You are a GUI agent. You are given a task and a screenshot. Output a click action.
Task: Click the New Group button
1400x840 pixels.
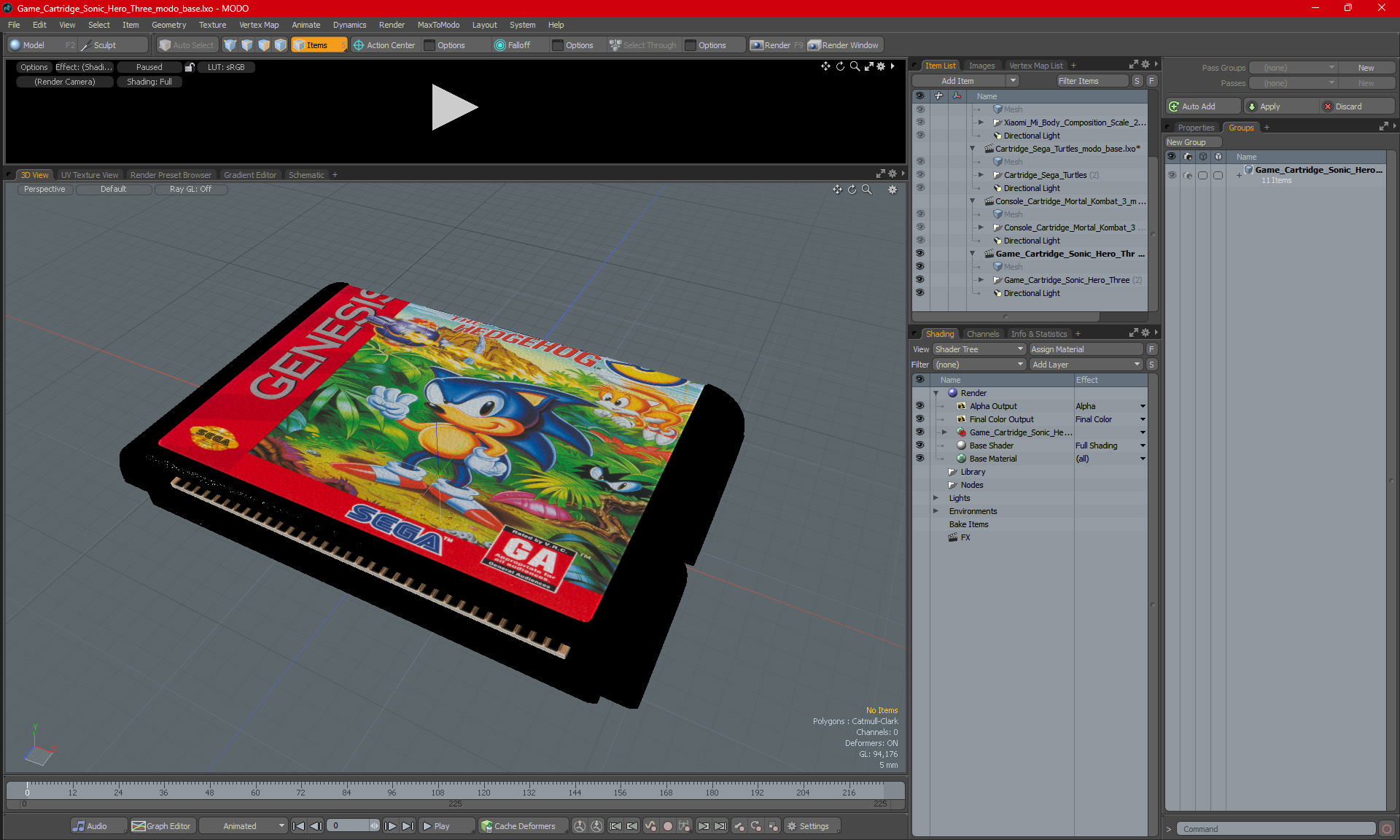tap(1193, 142)
